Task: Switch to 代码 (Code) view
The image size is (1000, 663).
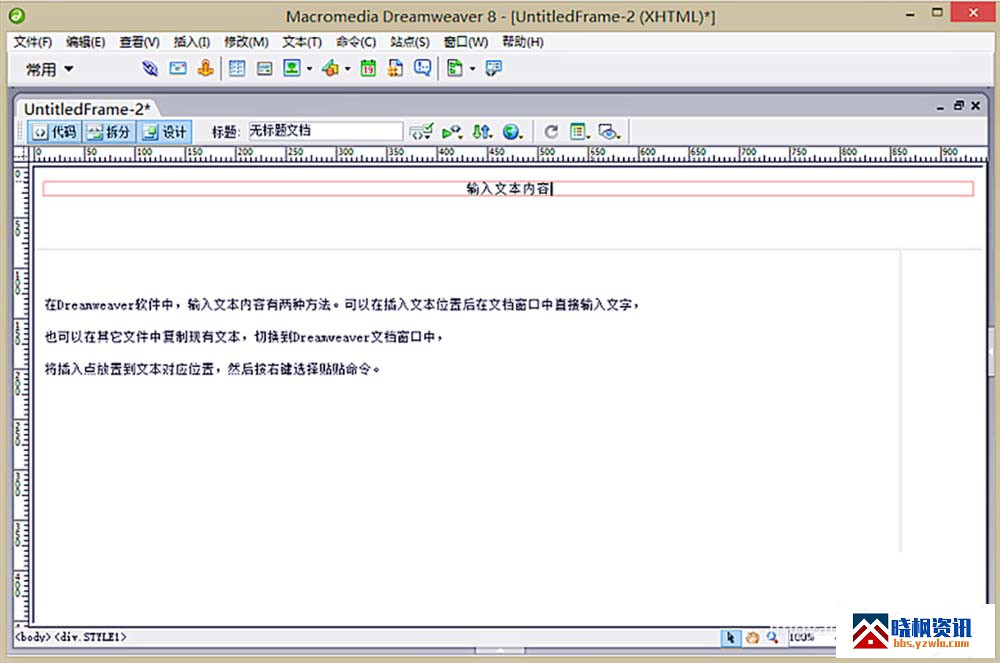Action: [55, 132]
